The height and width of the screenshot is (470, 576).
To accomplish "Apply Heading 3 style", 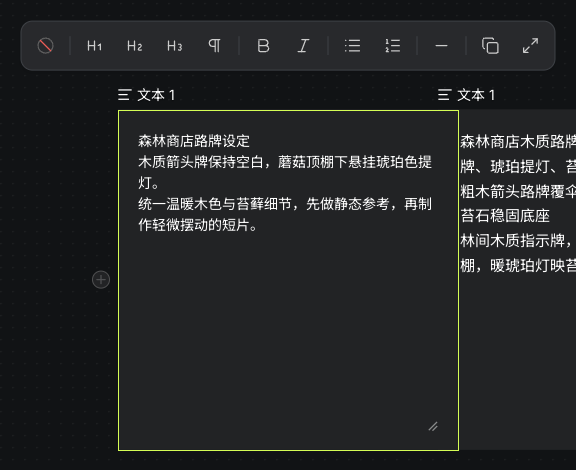I will coord(174,46).
